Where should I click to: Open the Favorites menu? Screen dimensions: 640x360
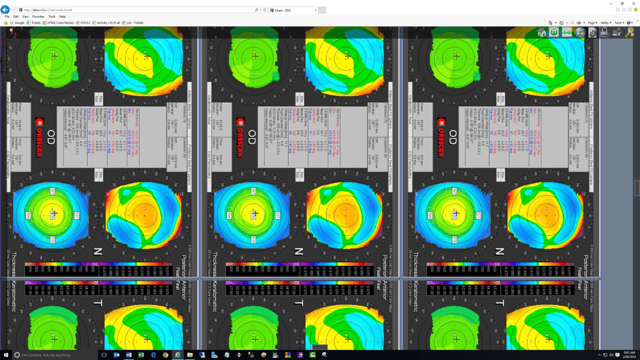point(38,17)
